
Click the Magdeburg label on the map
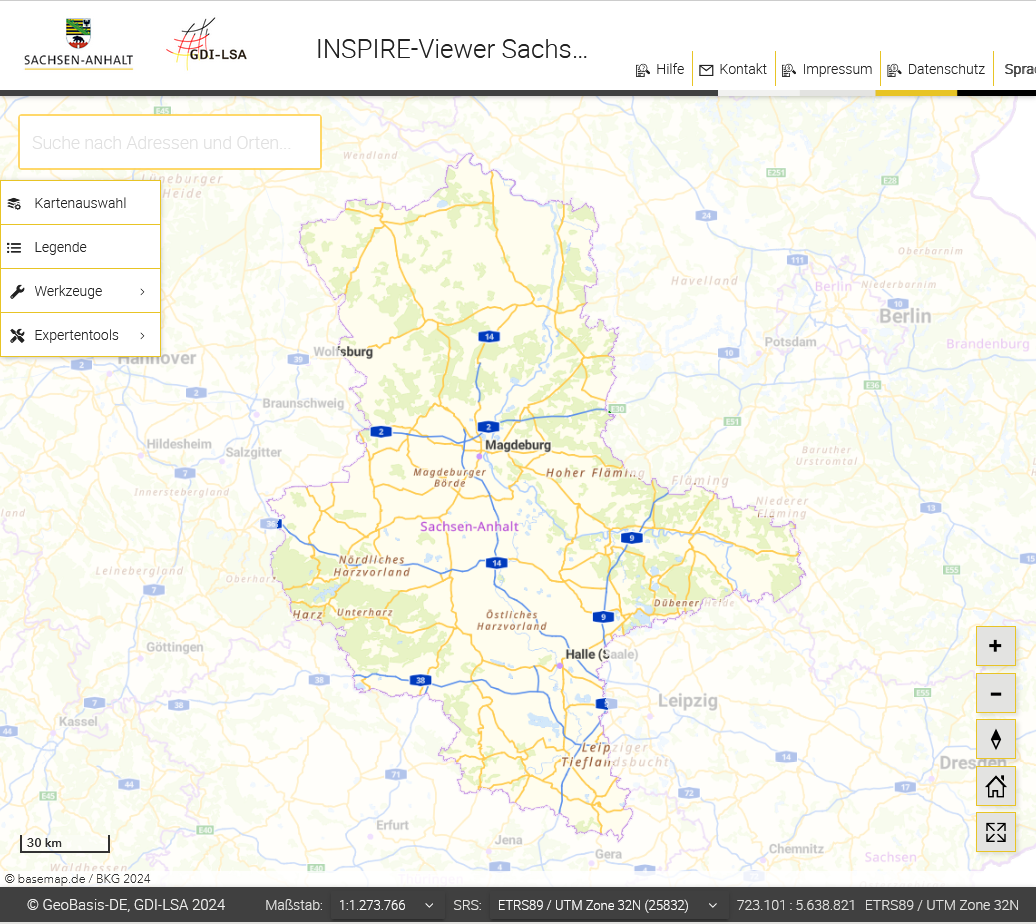click(x=518, y=445)
